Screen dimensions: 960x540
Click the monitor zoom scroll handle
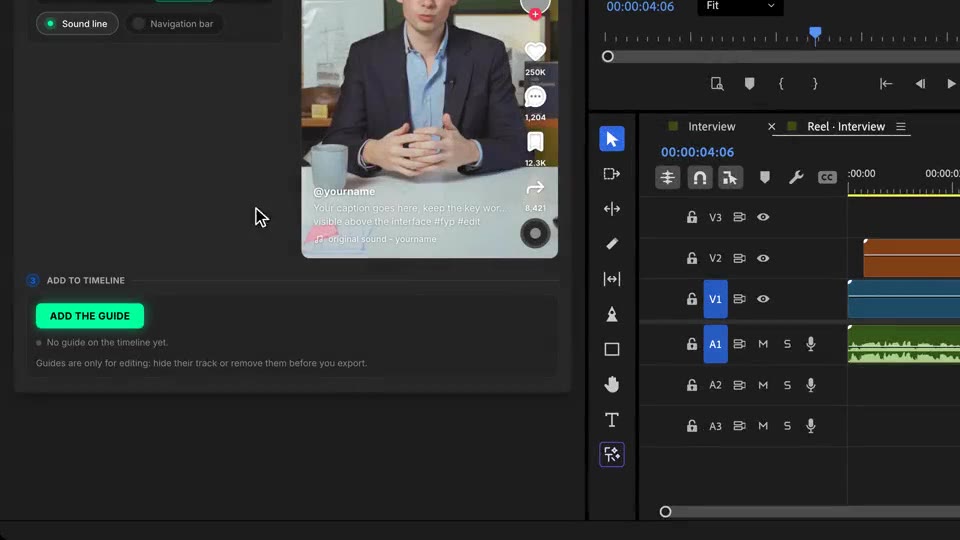click(x=607, y=56)
